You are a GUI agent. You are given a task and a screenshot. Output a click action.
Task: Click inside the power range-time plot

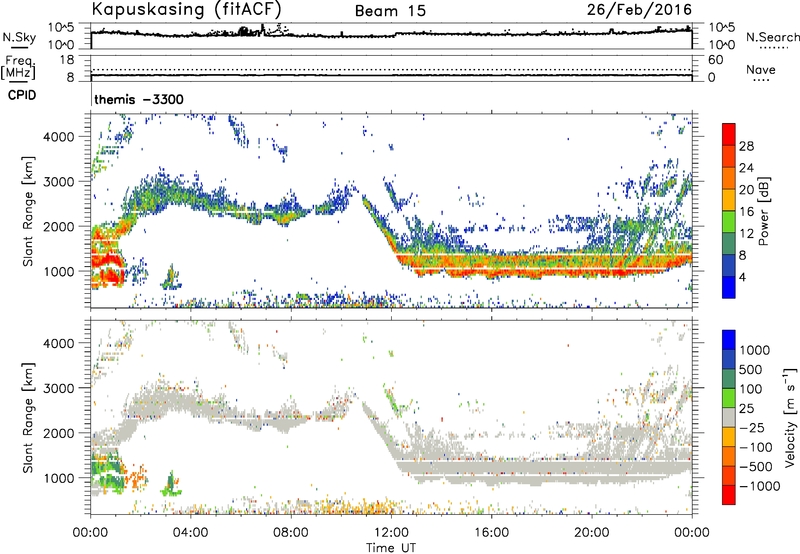(391, 210)
